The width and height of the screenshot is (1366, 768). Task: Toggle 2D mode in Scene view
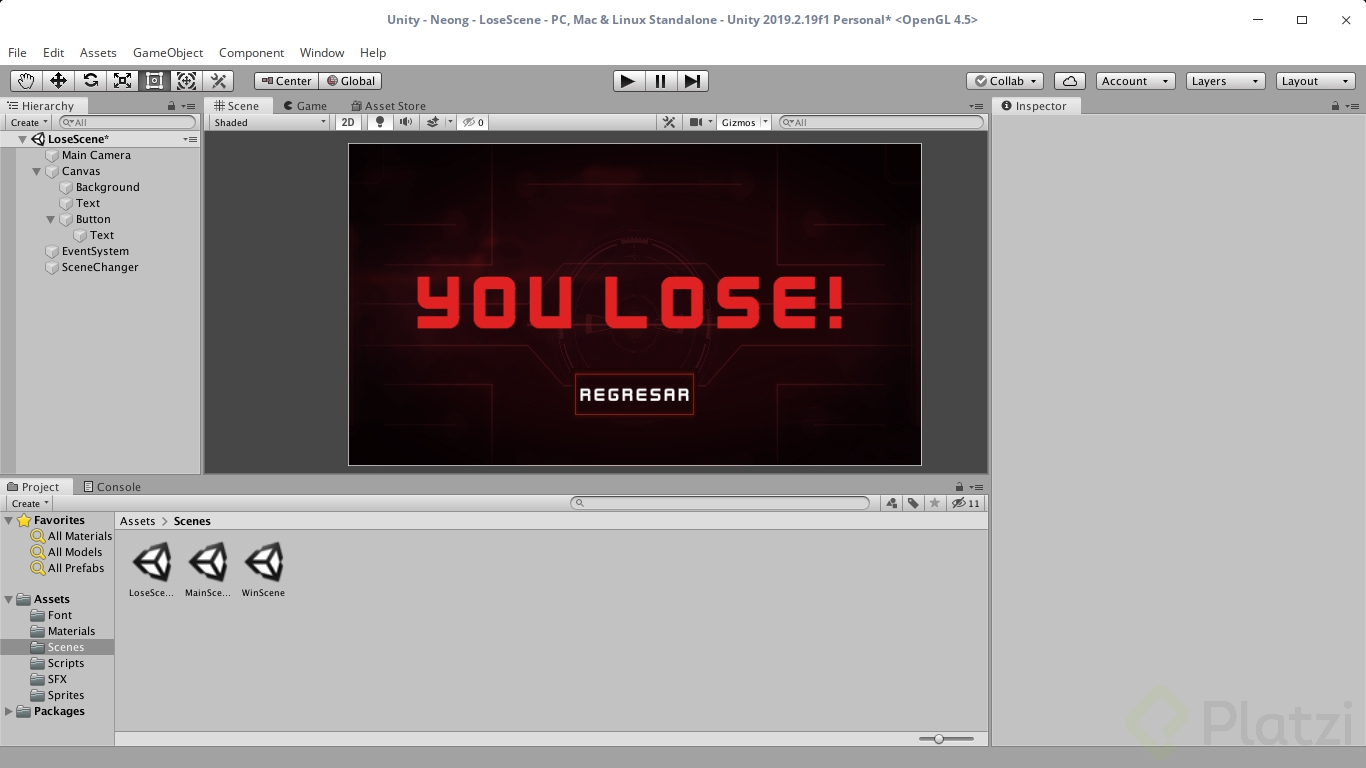tap(348, 122)
